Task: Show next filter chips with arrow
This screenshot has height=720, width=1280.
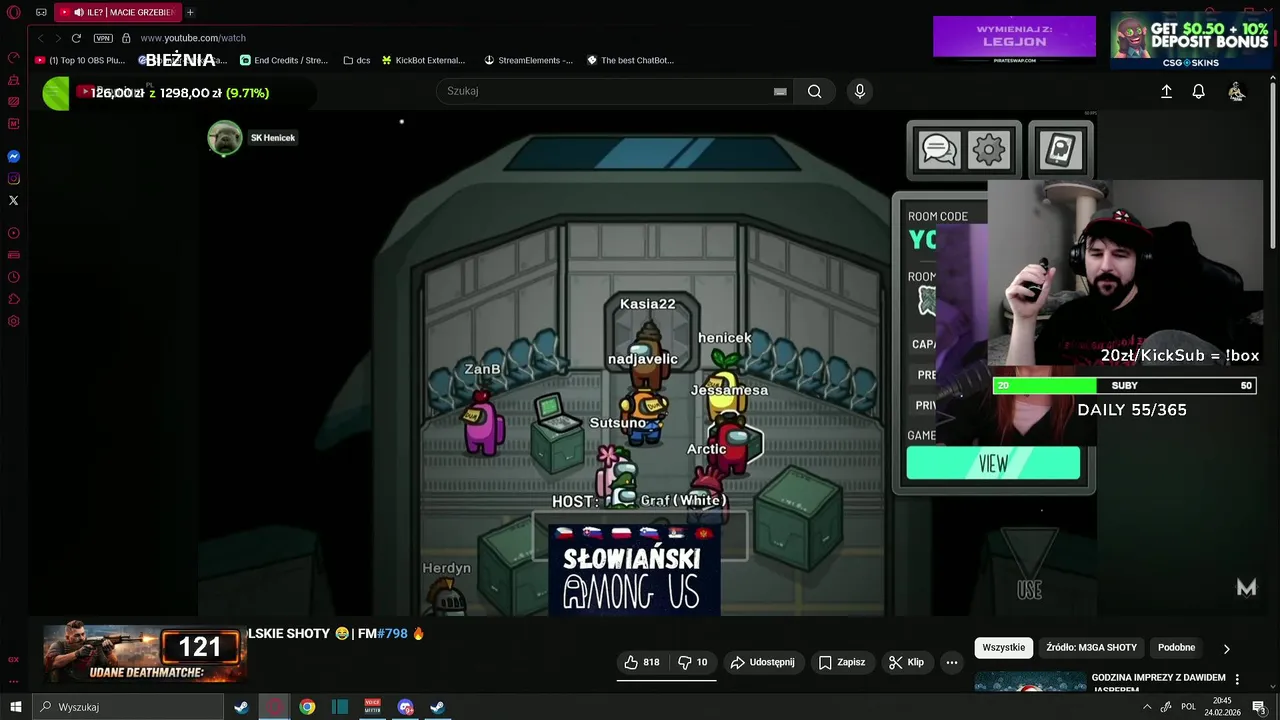Action: tap(1227, 648)
